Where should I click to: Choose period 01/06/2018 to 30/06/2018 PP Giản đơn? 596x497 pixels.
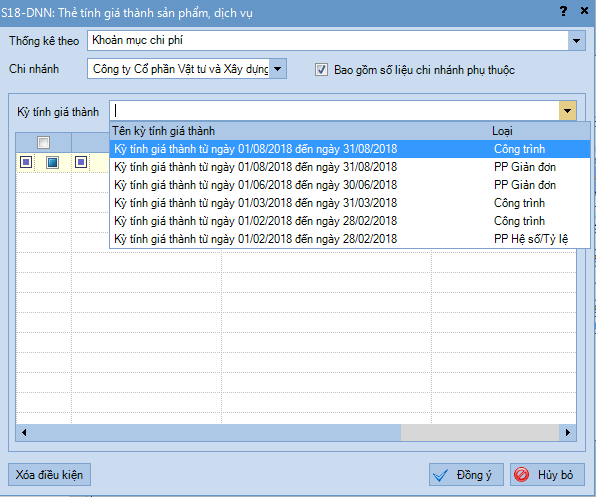[350, 185]
